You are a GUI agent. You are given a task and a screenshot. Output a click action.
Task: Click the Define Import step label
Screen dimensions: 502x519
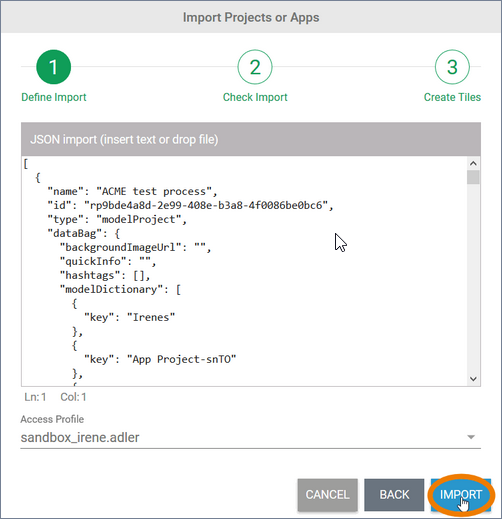click(54, 97)
